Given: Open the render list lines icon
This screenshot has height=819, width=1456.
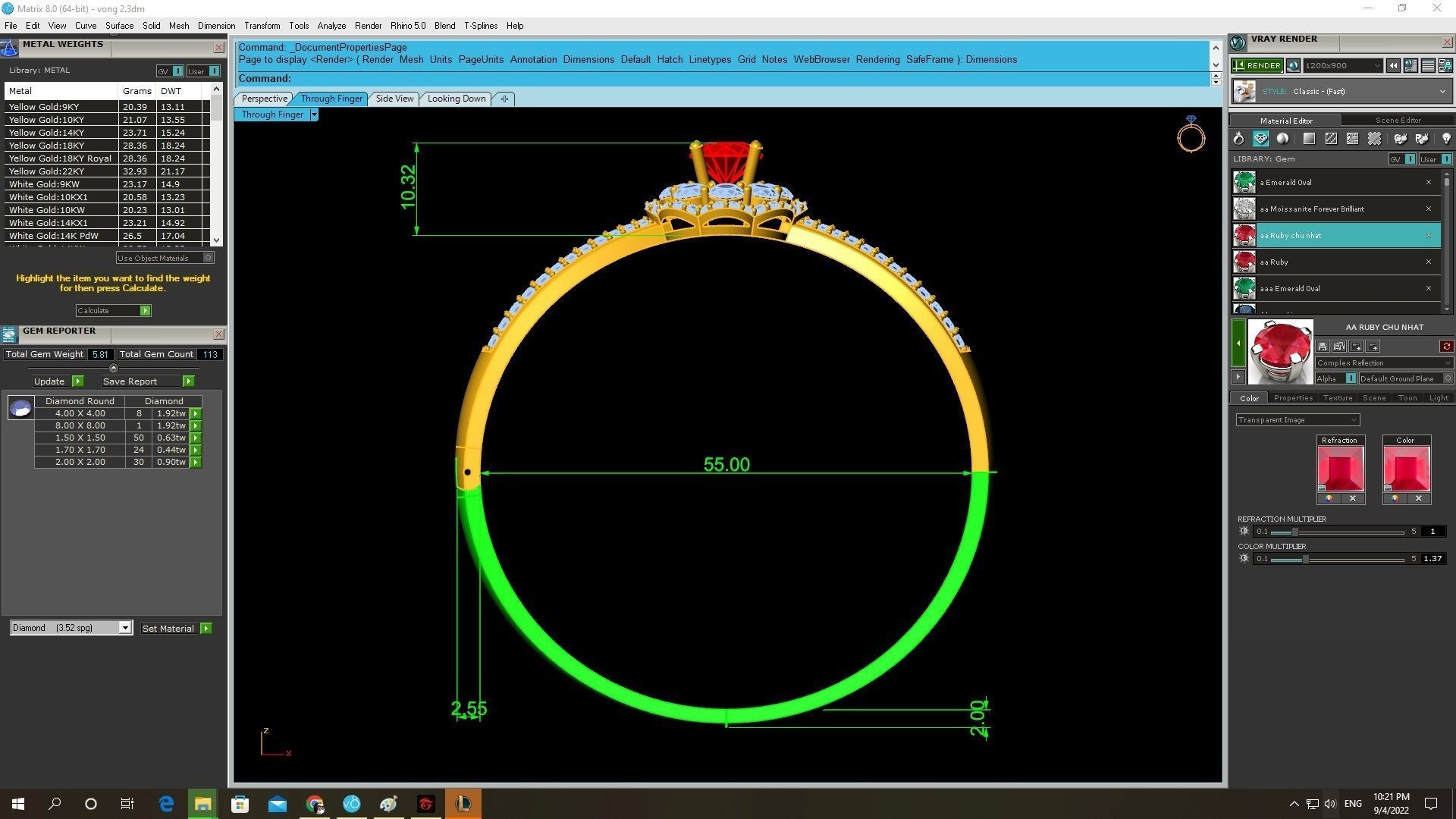Looking at the screenshot, I should (1428, 66).
